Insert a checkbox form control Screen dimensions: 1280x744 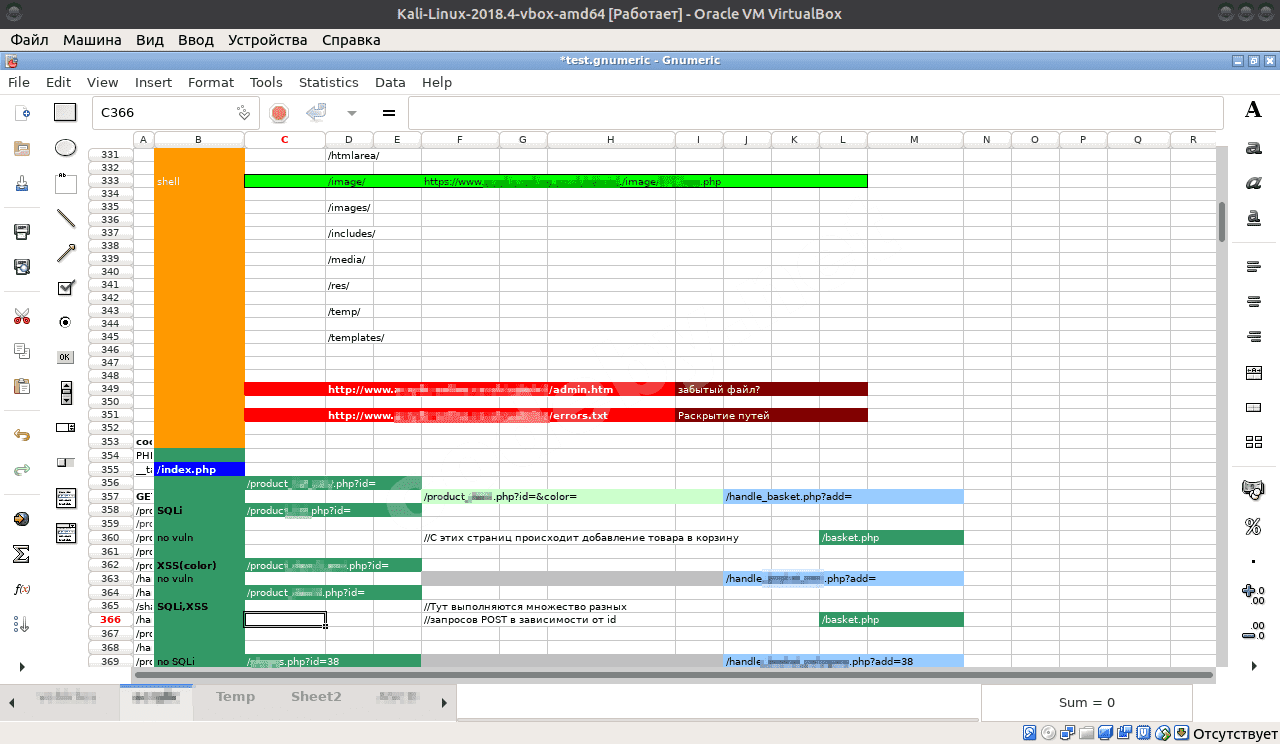pyautogui.click(x=65, y=288)
